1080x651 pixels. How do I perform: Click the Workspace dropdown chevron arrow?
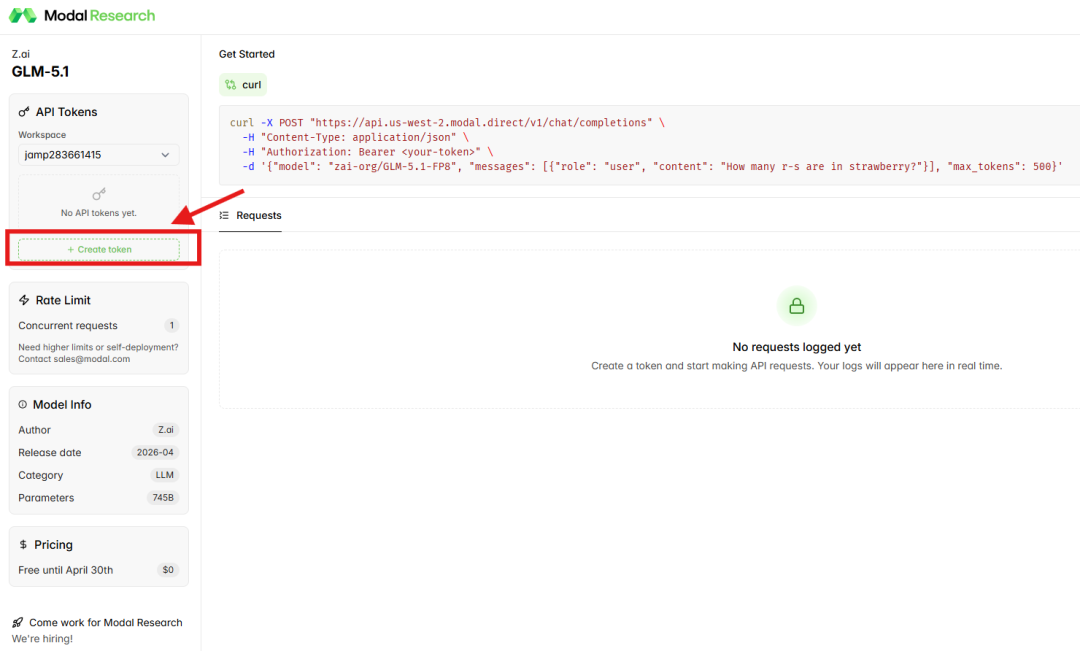click(x=165, y=155)
